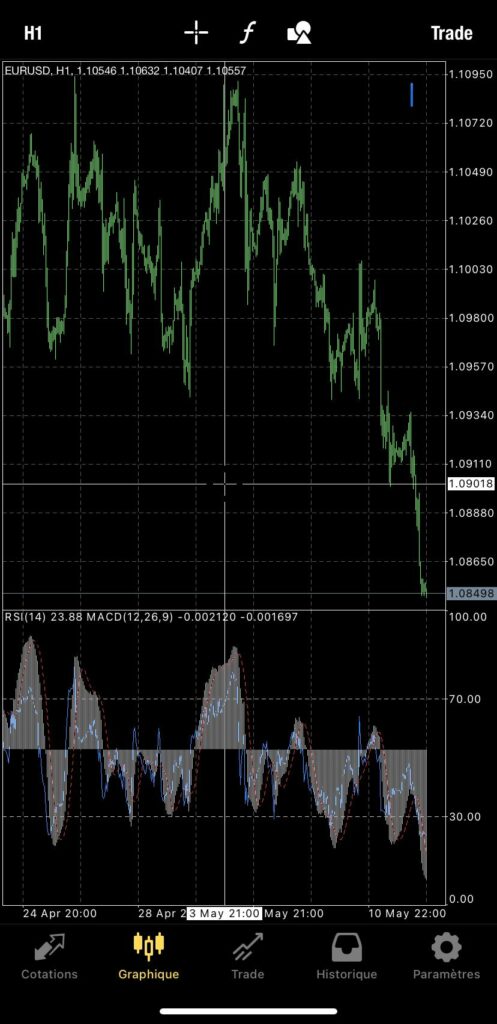Open the indicators (f) menu
The height and width of the screenshot is (1024, 497).
[x=248, y=33]
